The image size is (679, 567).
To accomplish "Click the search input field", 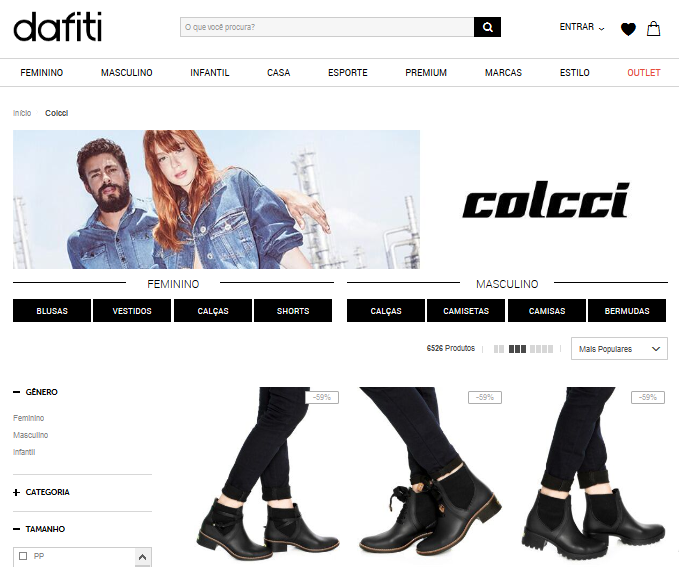I will tap(326, 27).
